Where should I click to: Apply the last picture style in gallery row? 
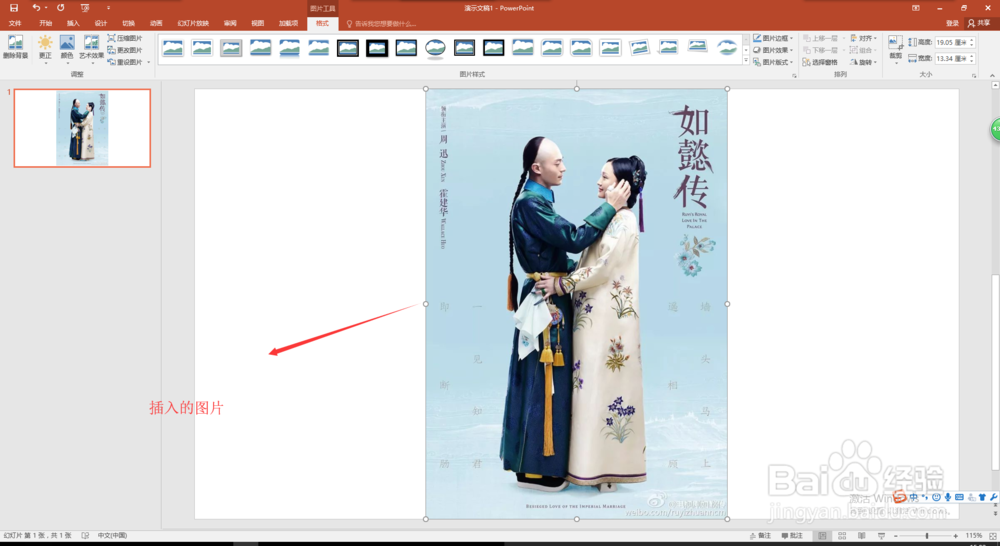pos(726,48)
